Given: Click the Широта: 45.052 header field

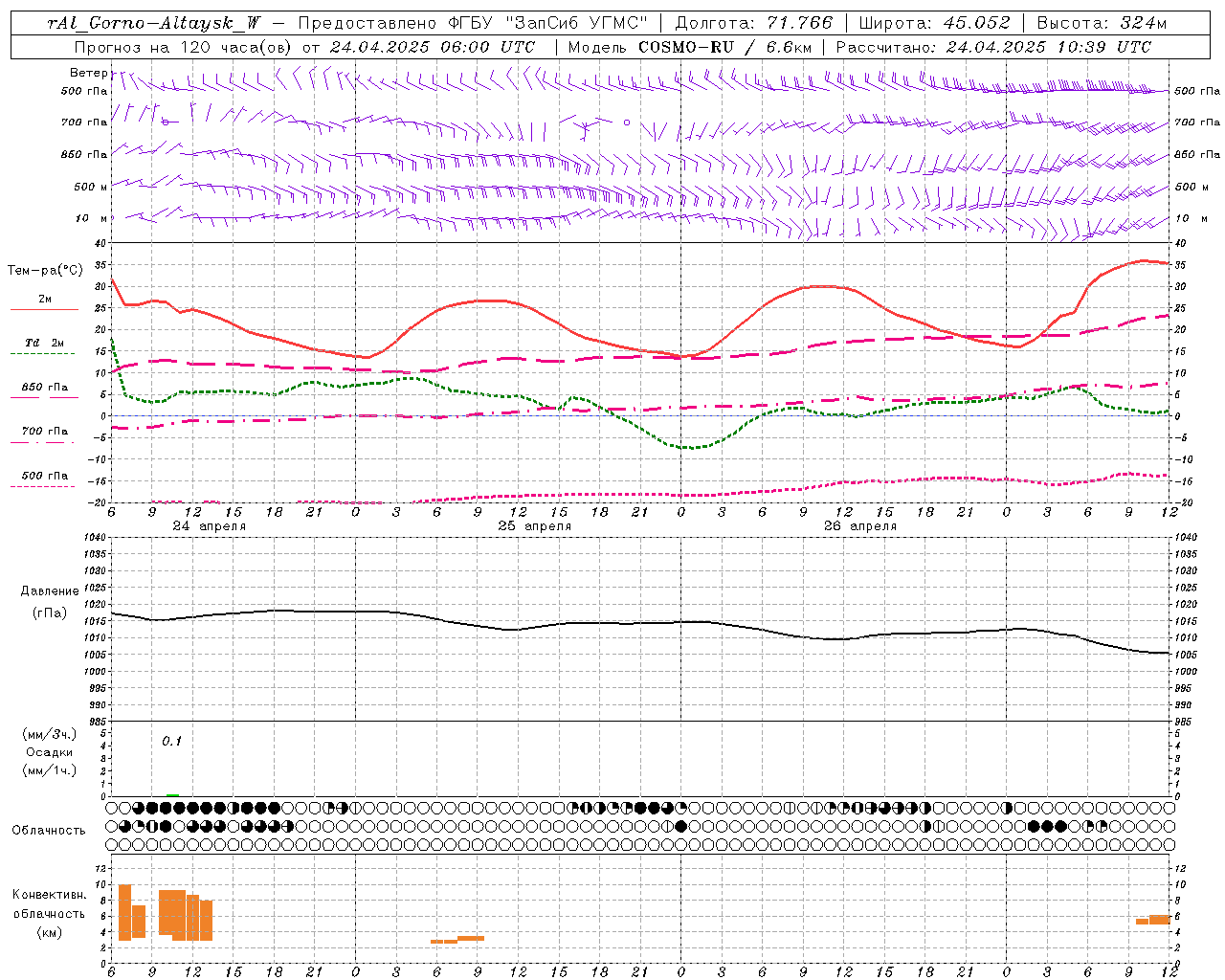Looking at the screenshot, I should 935,23.
